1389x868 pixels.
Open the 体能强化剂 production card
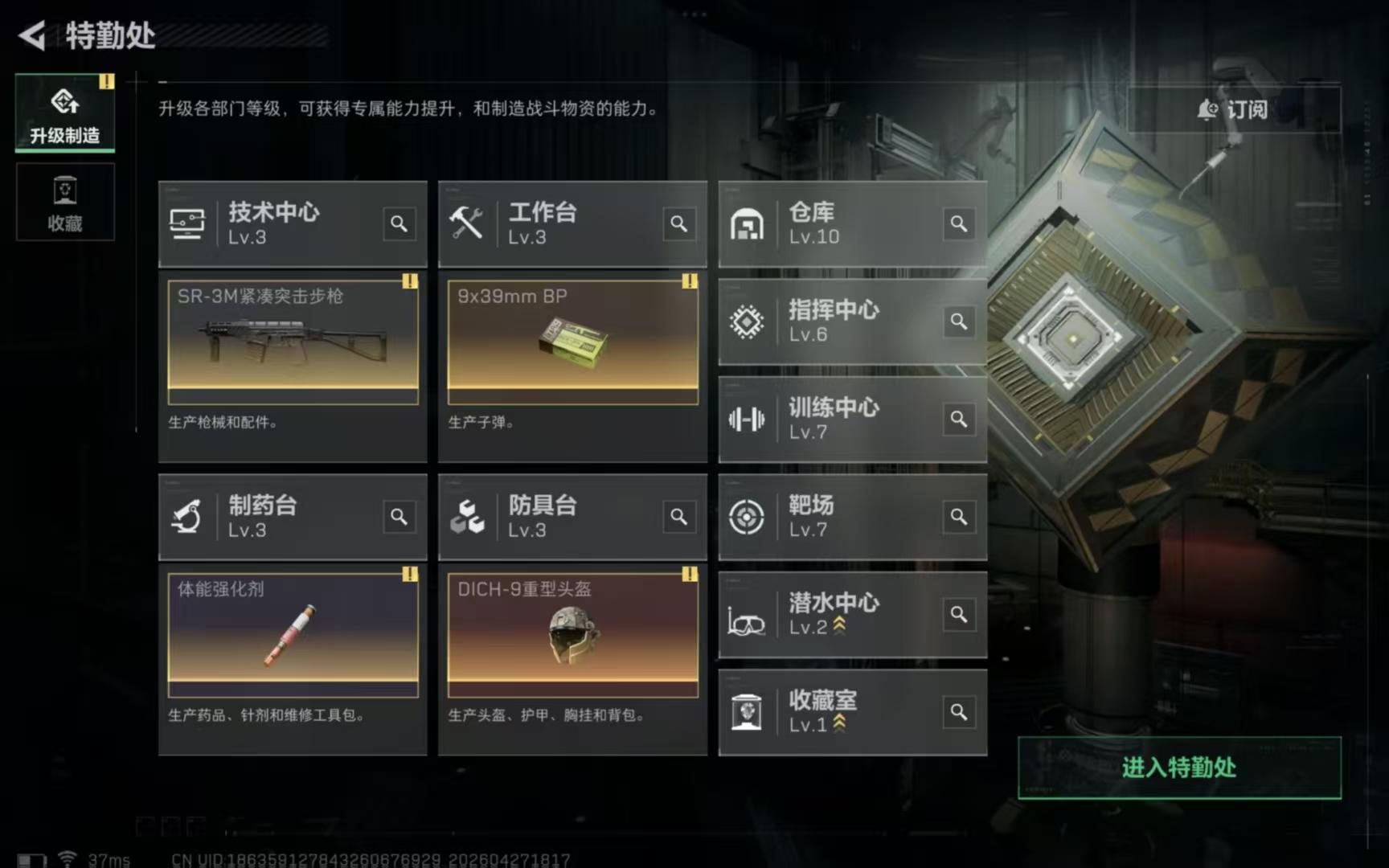(293, 634)
